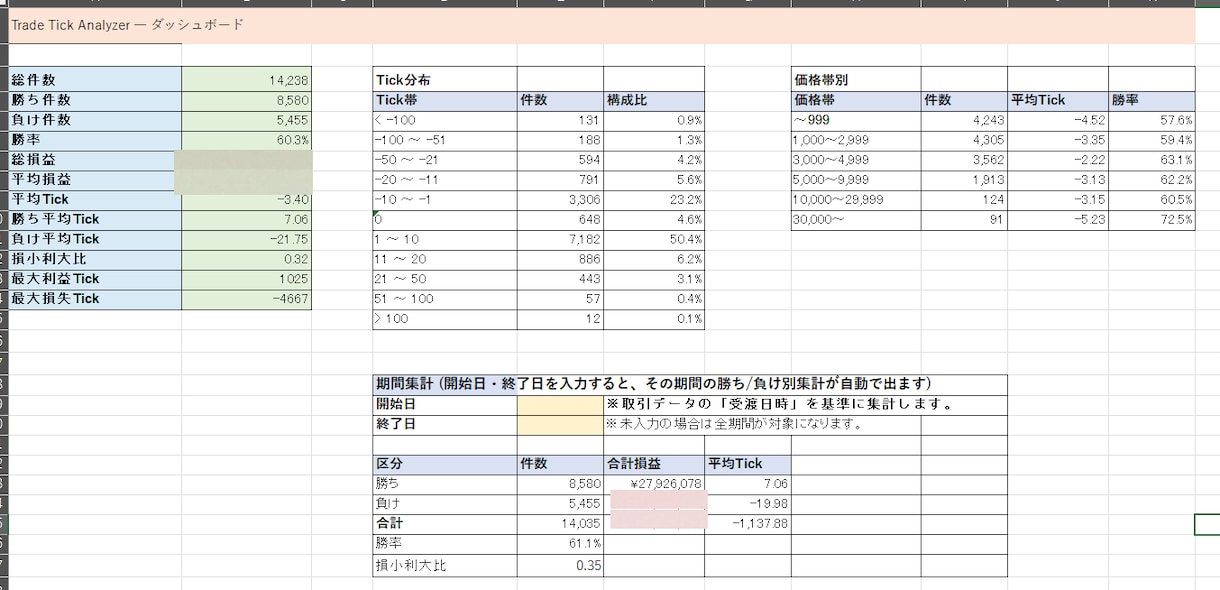Select the 50.4% composition ratio cell
Image resolution: width=1220 pixels, height=590 pixels.
tap(654, 240)
